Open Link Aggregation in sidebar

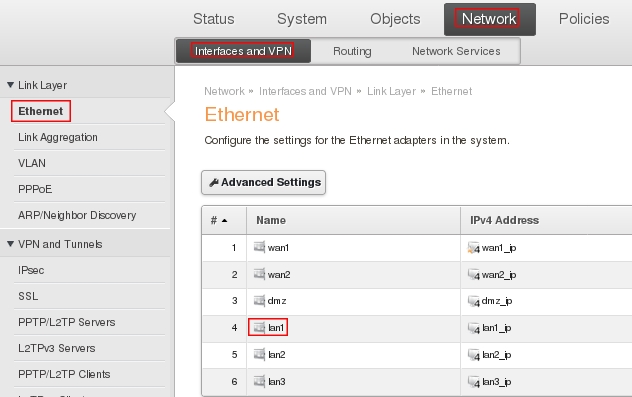58,137
